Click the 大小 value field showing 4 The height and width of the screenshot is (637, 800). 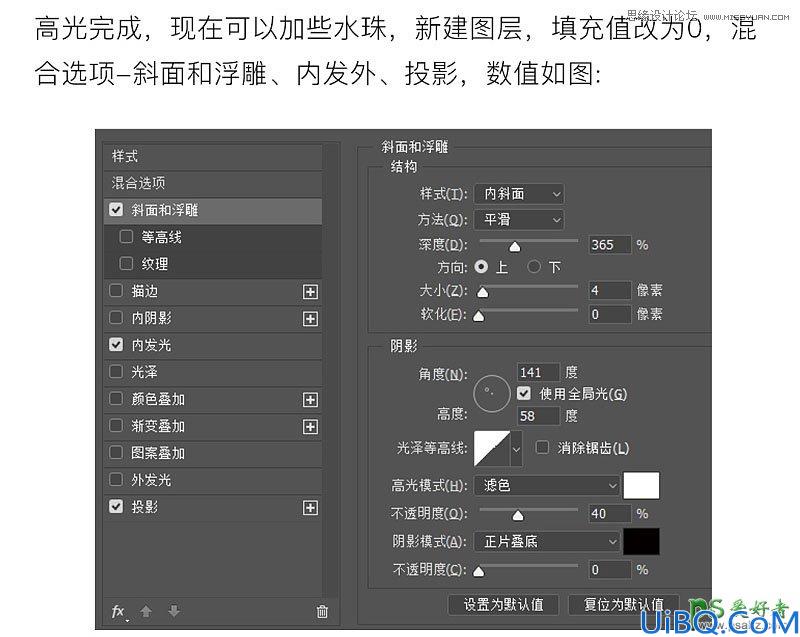pos(610,290)
